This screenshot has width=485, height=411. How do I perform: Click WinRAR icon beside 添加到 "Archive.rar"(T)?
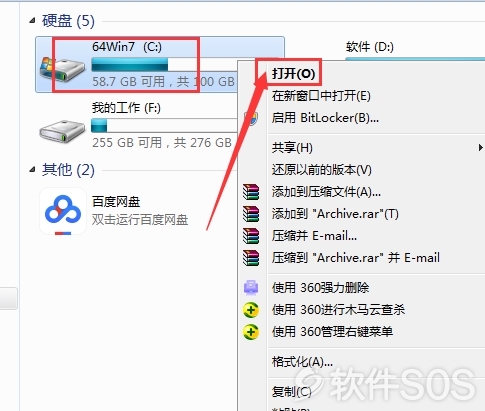[251, 214]
